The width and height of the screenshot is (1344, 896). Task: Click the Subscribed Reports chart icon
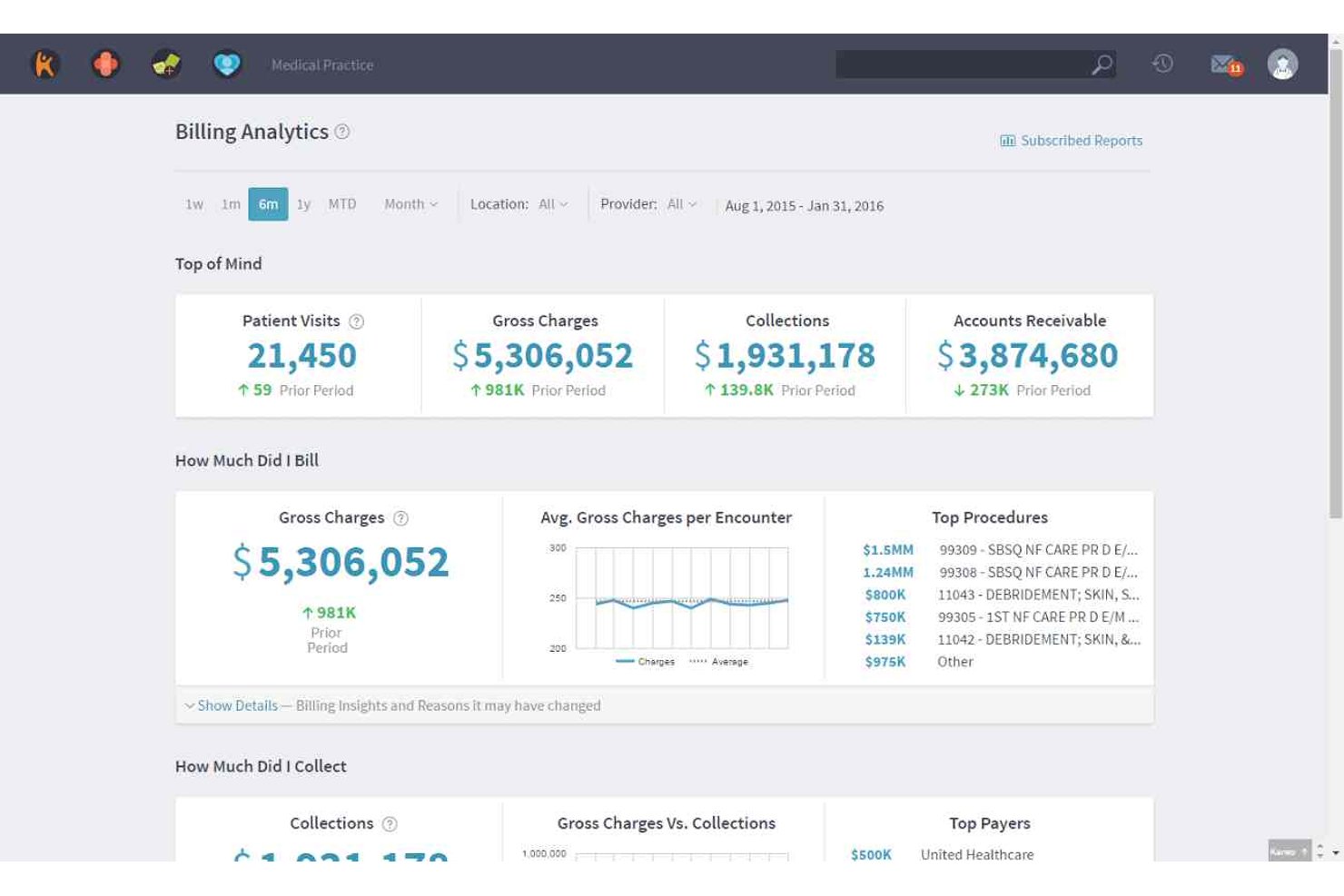(1007, 141)
